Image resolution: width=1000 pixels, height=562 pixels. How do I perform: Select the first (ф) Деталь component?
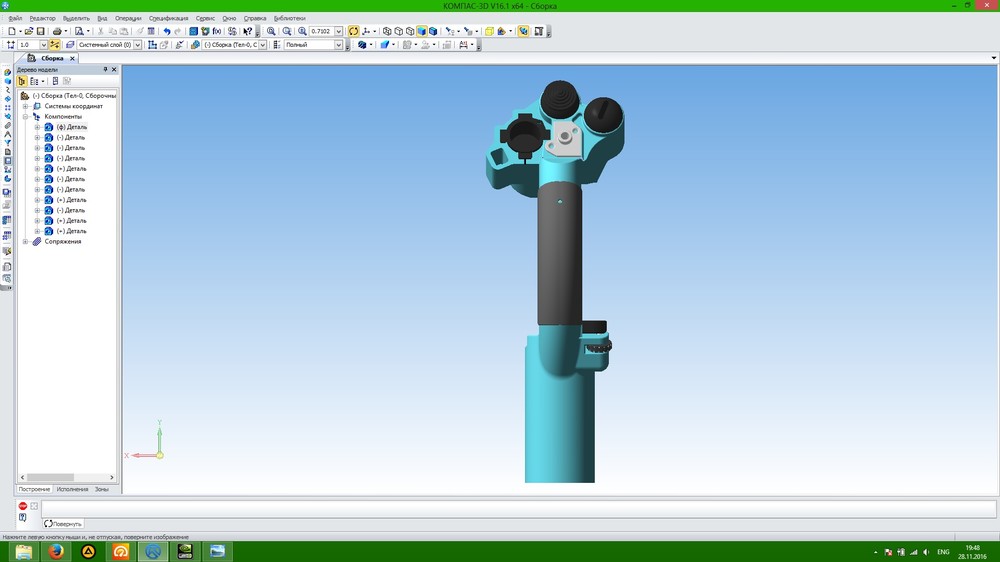72,127
